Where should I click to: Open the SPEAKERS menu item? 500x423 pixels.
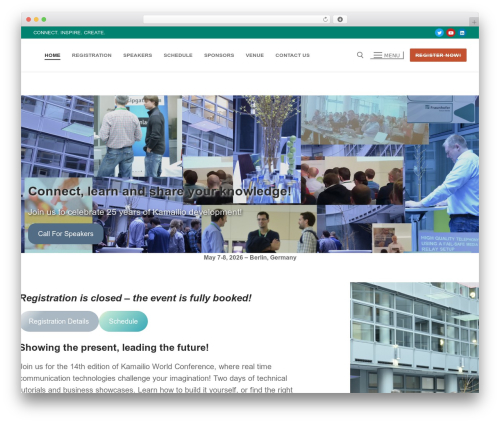click(138, 55)
